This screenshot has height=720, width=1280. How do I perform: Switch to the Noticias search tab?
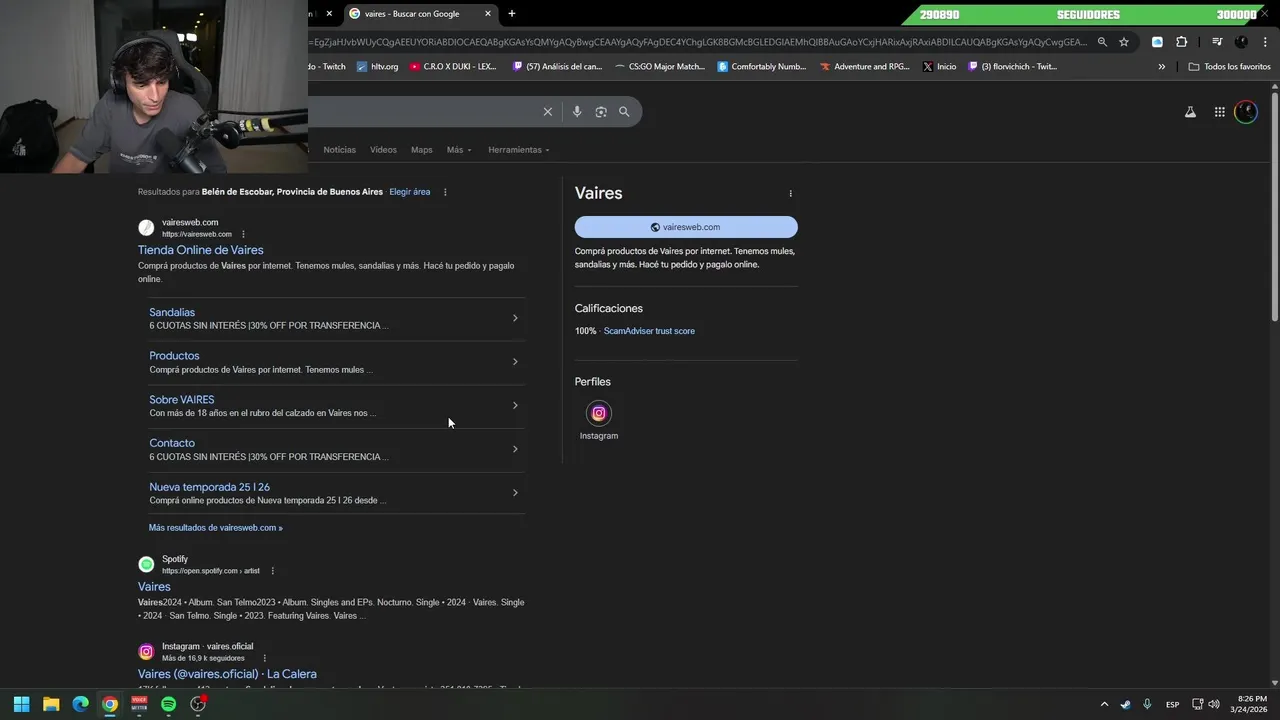[339, 150]
